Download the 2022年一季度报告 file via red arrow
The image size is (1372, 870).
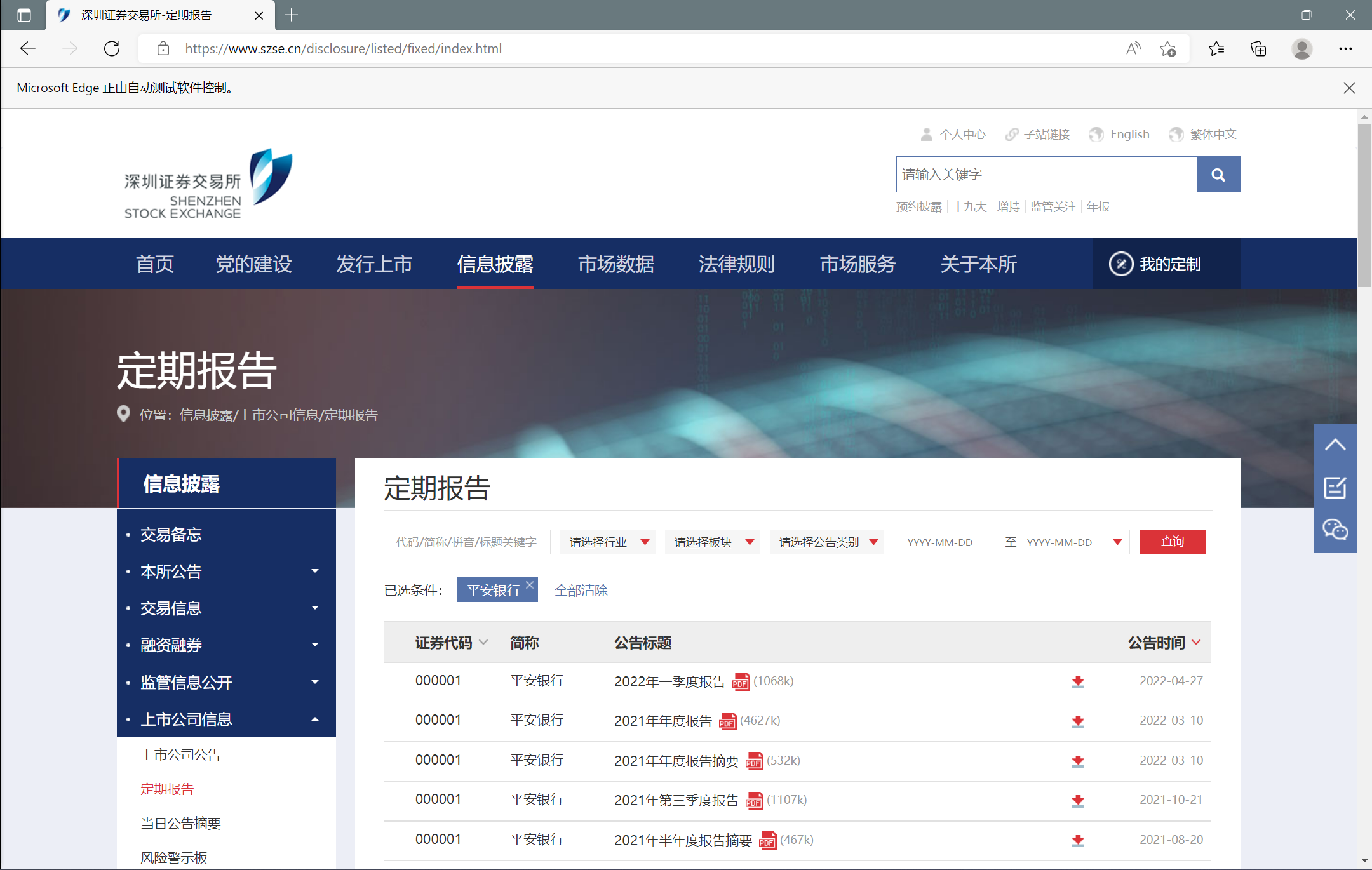(x=1078, y=682)
